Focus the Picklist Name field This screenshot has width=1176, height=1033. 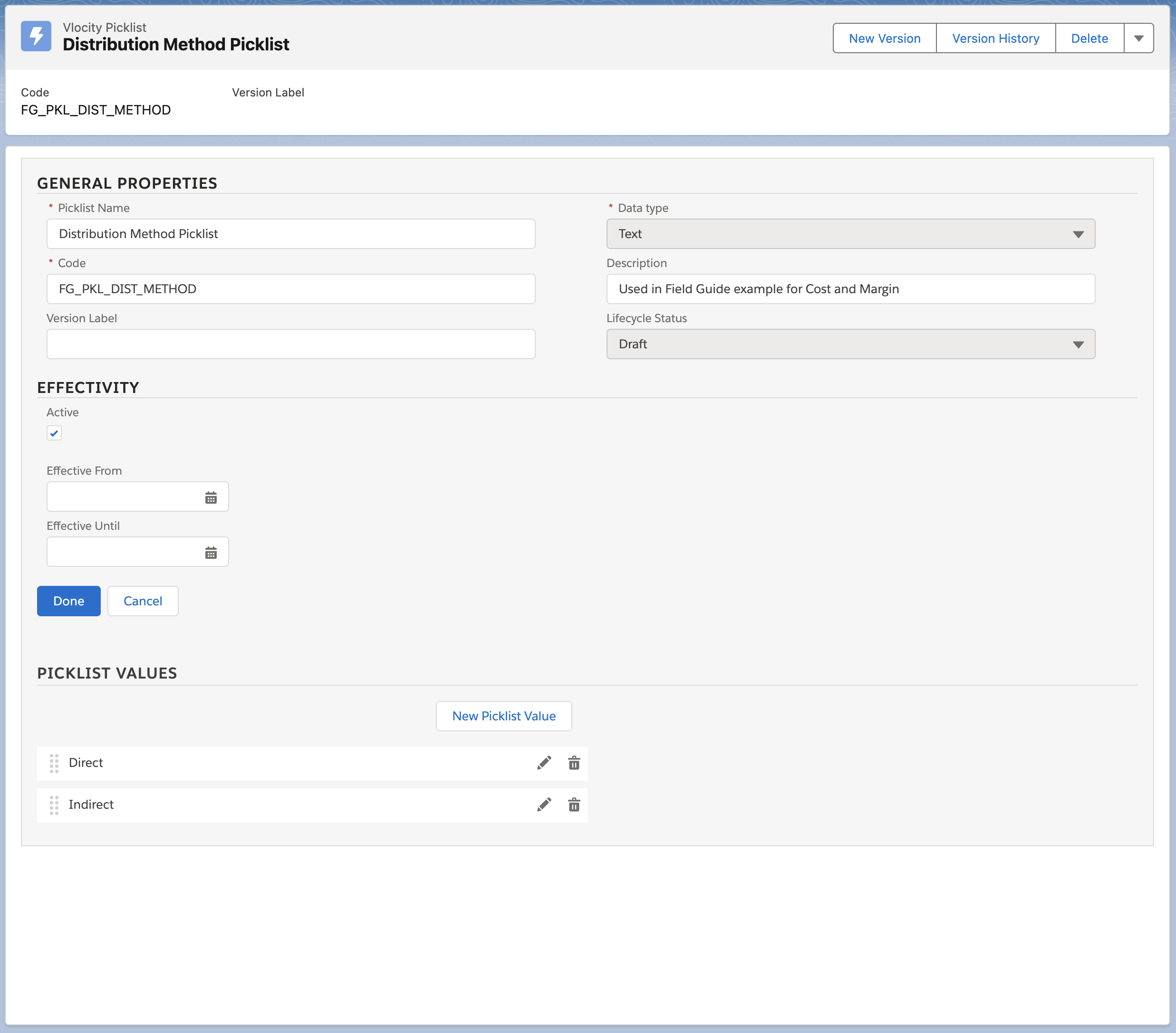click(x=290, y=233)
